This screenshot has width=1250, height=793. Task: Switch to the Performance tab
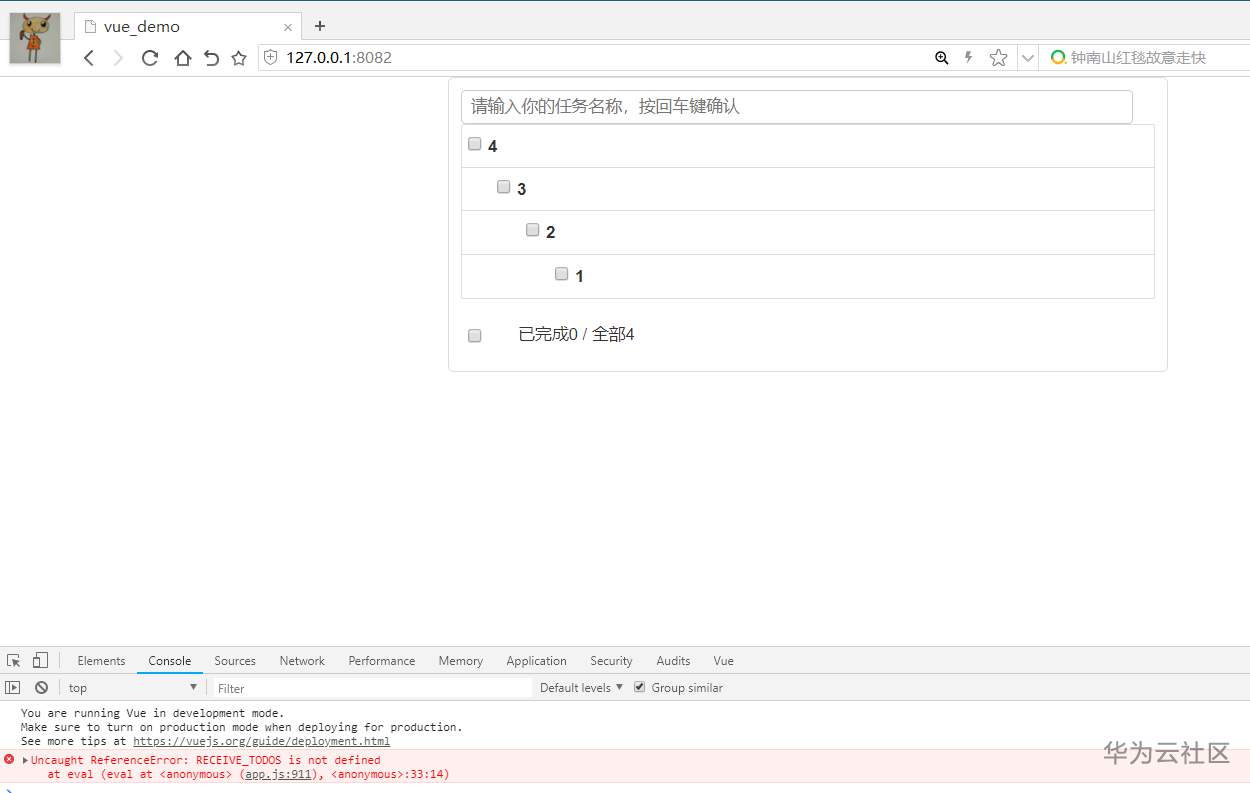click(x=382, y=661)
